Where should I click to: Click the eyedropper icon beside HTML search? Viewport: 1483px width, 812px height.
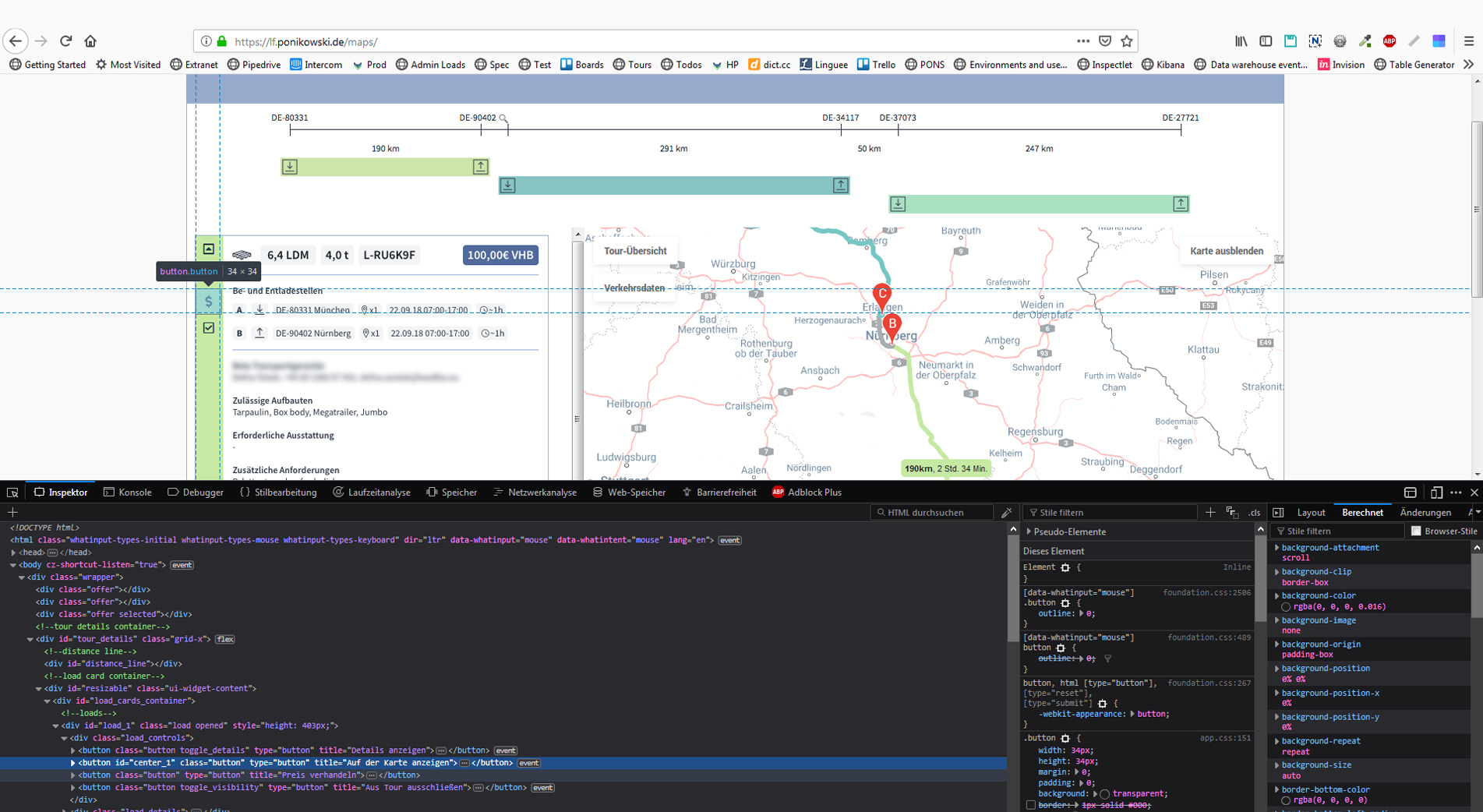pos(1006,513)
